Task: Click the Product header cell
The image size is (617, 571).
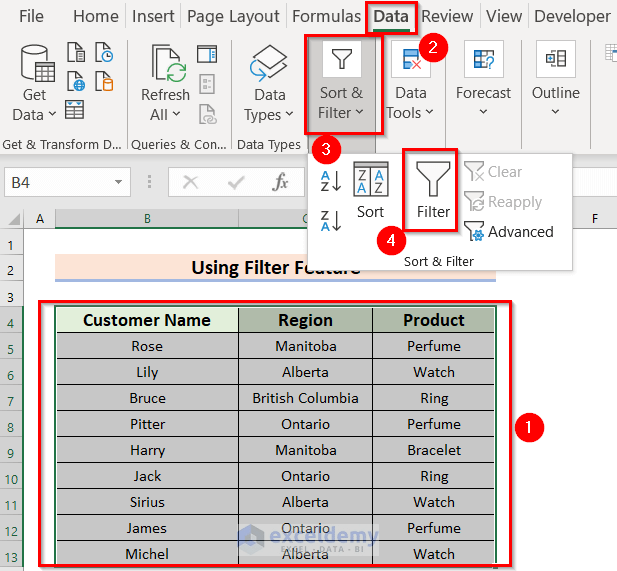Action: pyautogui.click(x=434, y=320)
